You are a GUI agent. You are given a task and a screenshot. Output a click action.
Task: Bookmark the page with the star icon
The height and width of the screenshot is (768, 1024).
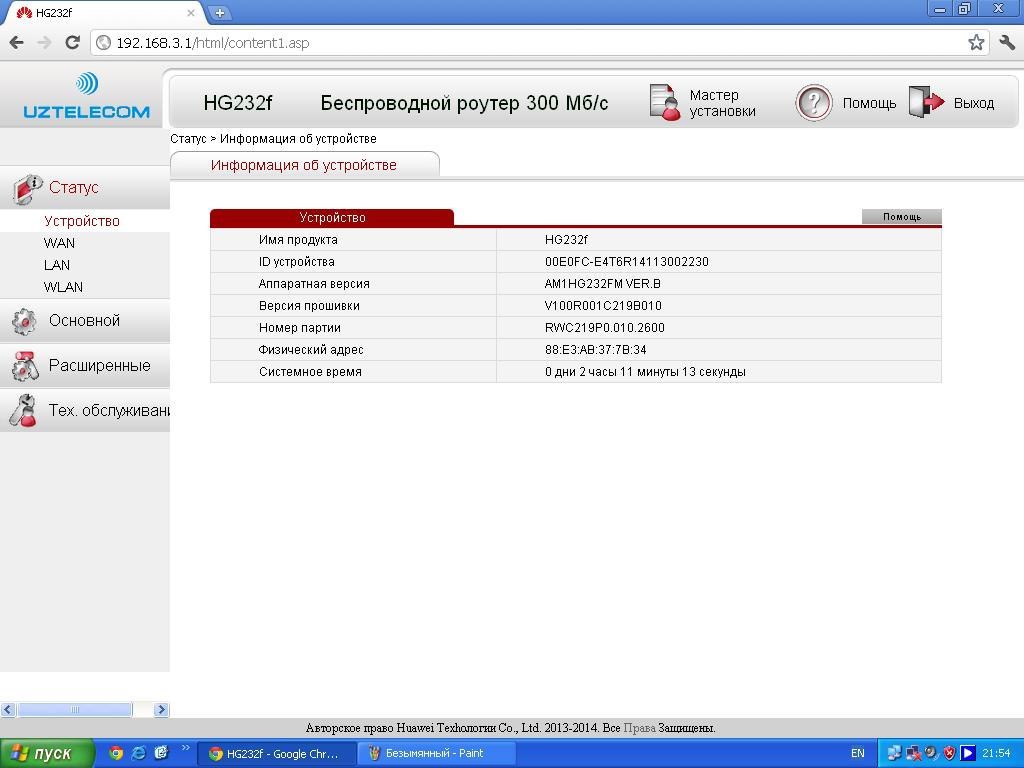pyautogui.click(x=976, y=43)
